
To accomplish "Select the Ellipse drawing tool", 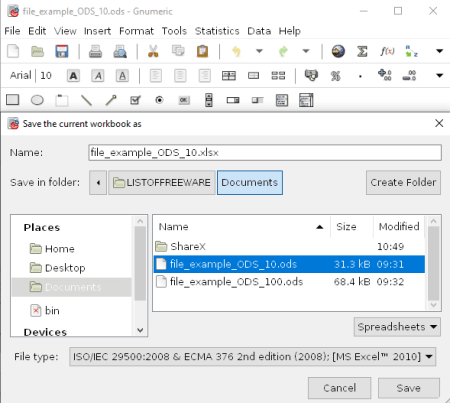I will click(x=37, y=100).
